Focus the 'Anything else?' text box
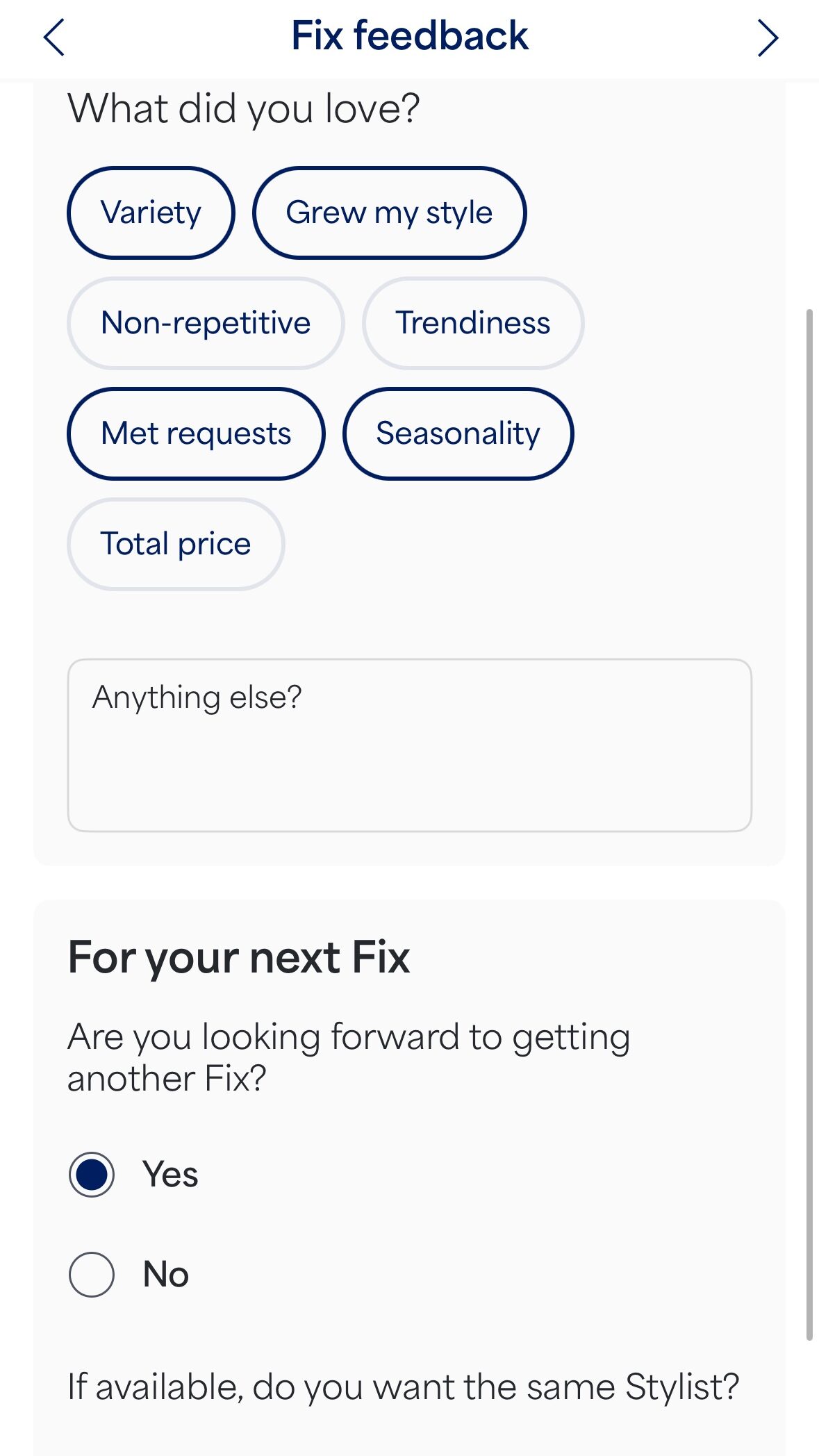The width and height of the screenshot is (819, 1456). tap(409, 745)
